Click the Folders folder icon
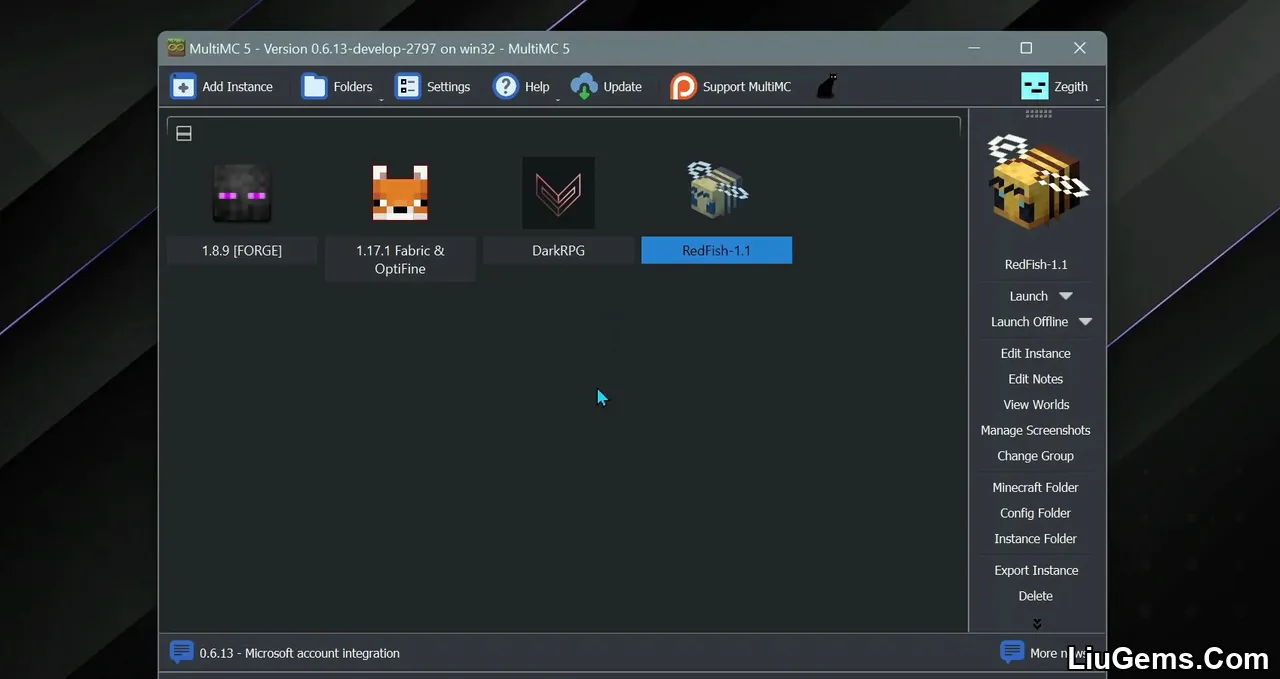Image resolution: width=1280 pixels, height=679 pixels. [314, 87]
